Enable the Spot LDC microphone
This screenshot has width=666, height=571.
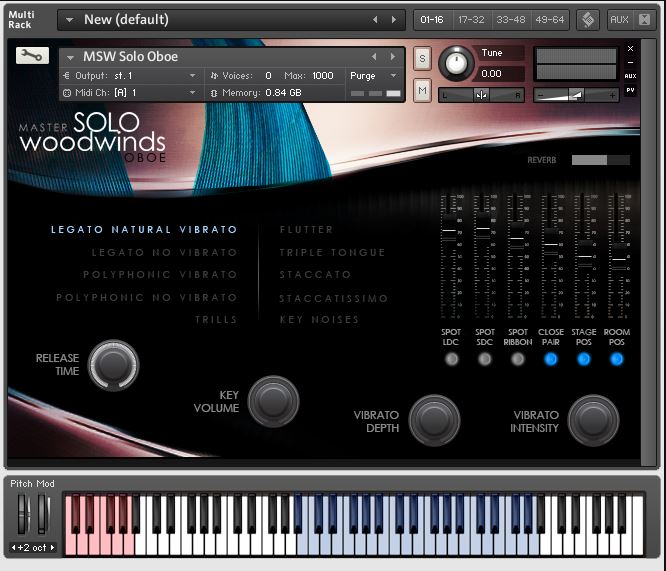coord(451,359)
